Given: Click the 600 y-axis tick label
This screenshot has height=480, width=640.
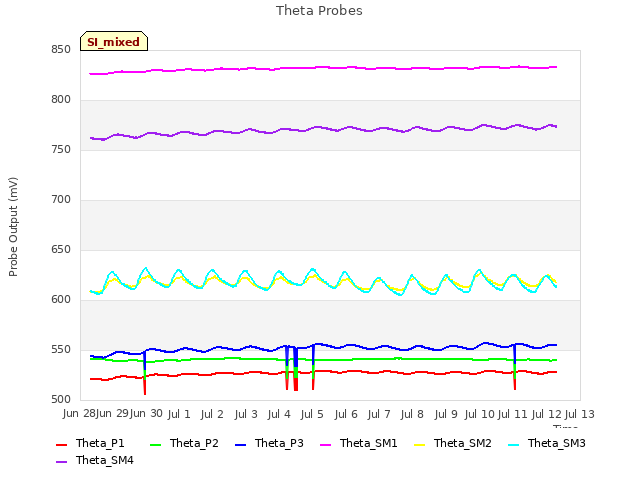Looking at the screenshot, I should coord(61,300).
